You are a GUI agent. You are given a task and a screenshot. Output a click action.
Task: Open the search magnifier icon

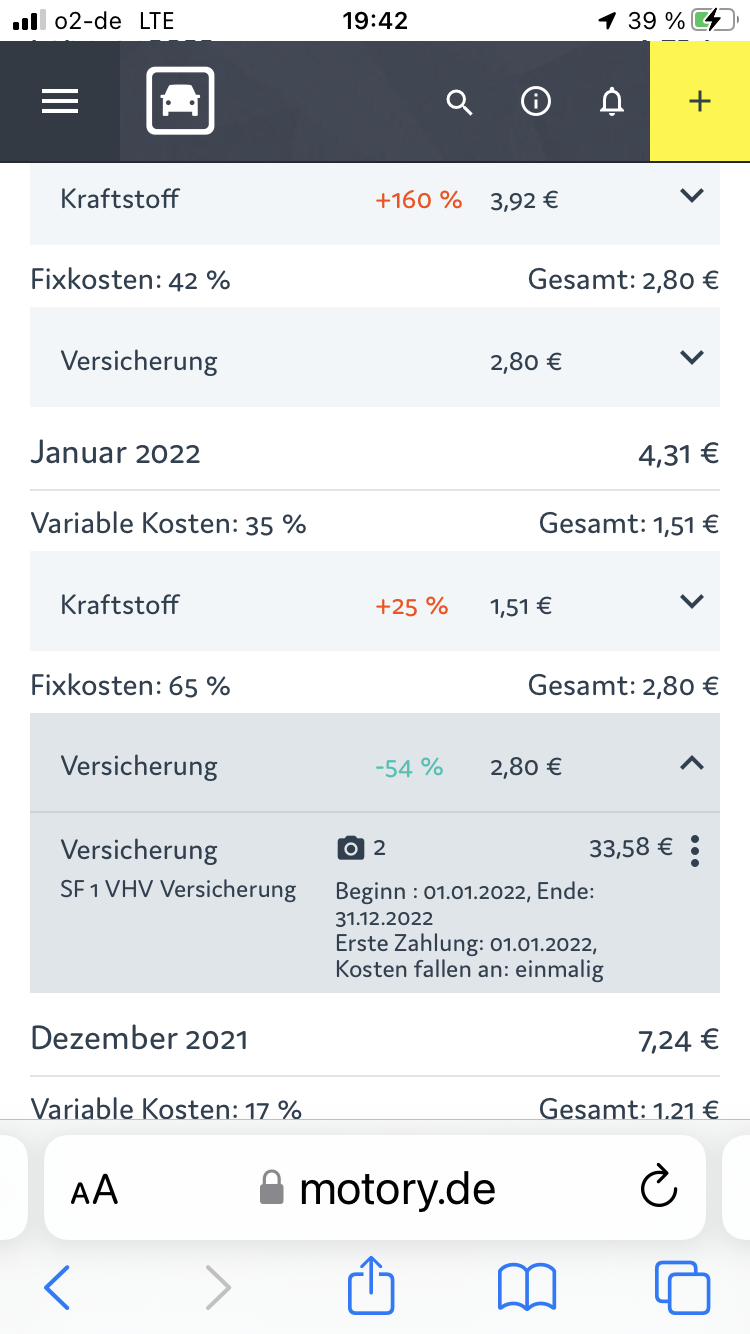459,102
